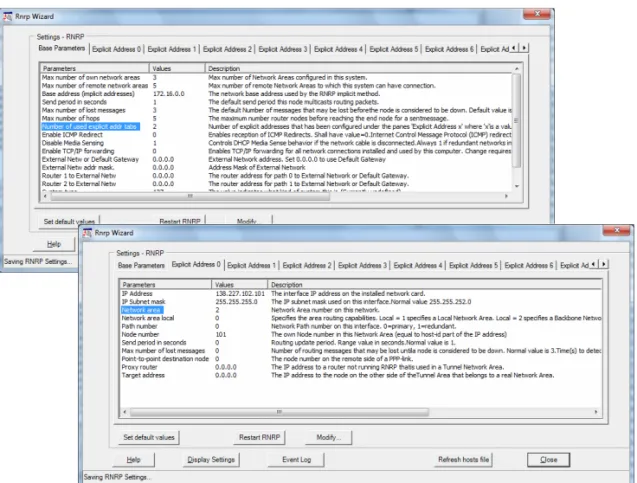
Task: Click the scroll-down arrow in the back window list
Action: click(517, 186)
